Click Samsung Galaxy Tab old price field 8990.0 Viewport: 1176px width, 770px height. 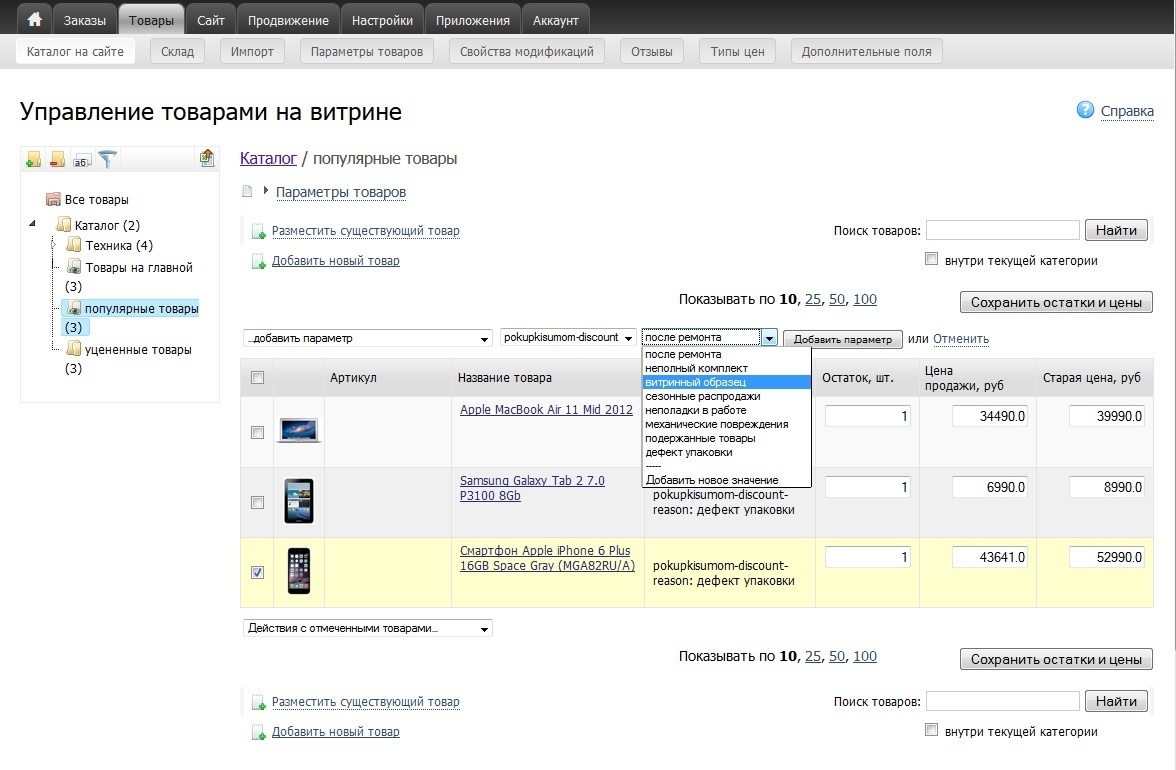(x=1107, y=487)
